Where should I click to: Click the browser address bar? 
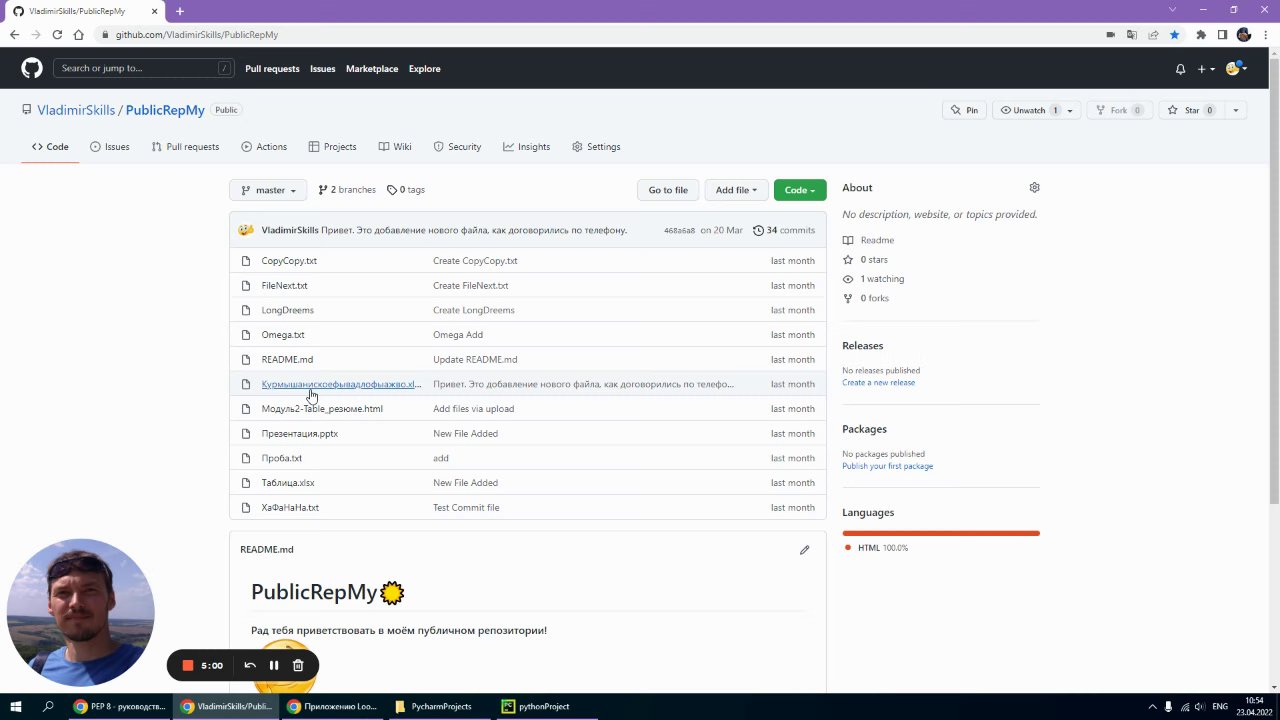(x=600, y=34)
